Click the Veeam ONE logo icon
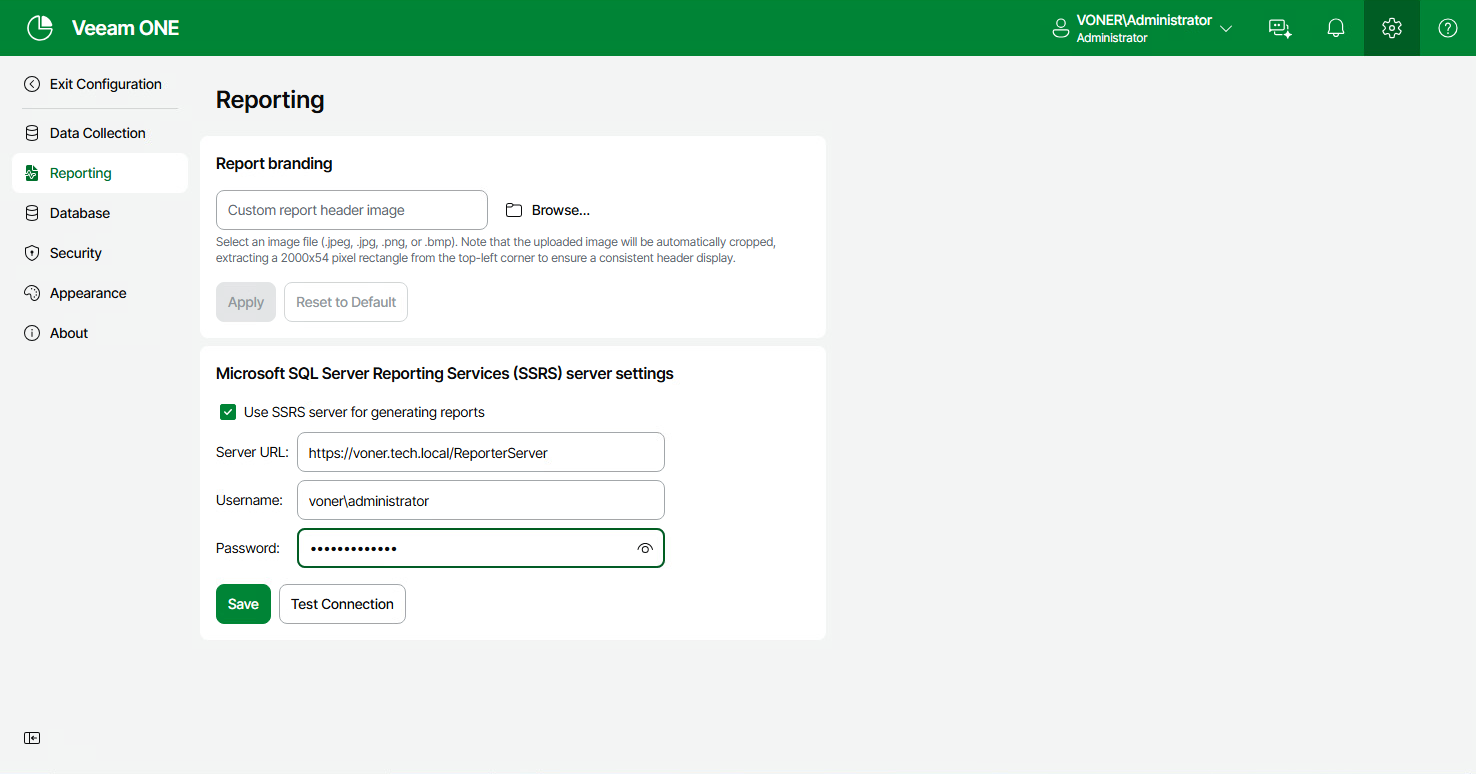1476x774 pixels. pos(40,28)
